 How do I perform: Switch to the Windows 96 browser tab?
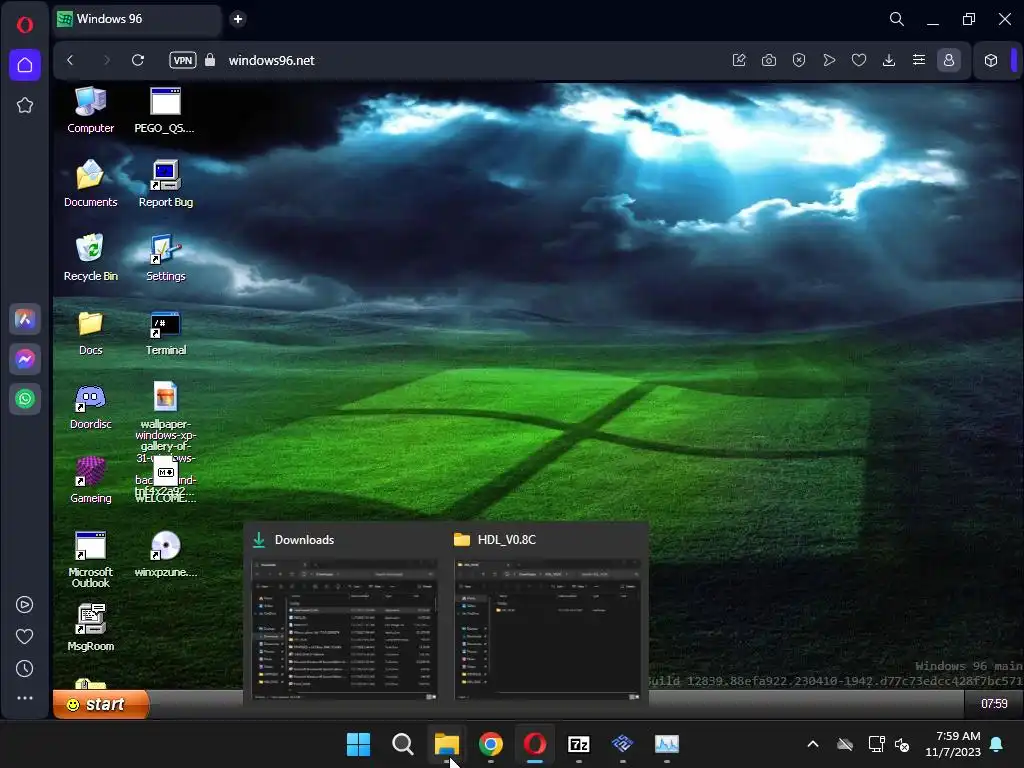pyautogui.click(x=136, y=19)
